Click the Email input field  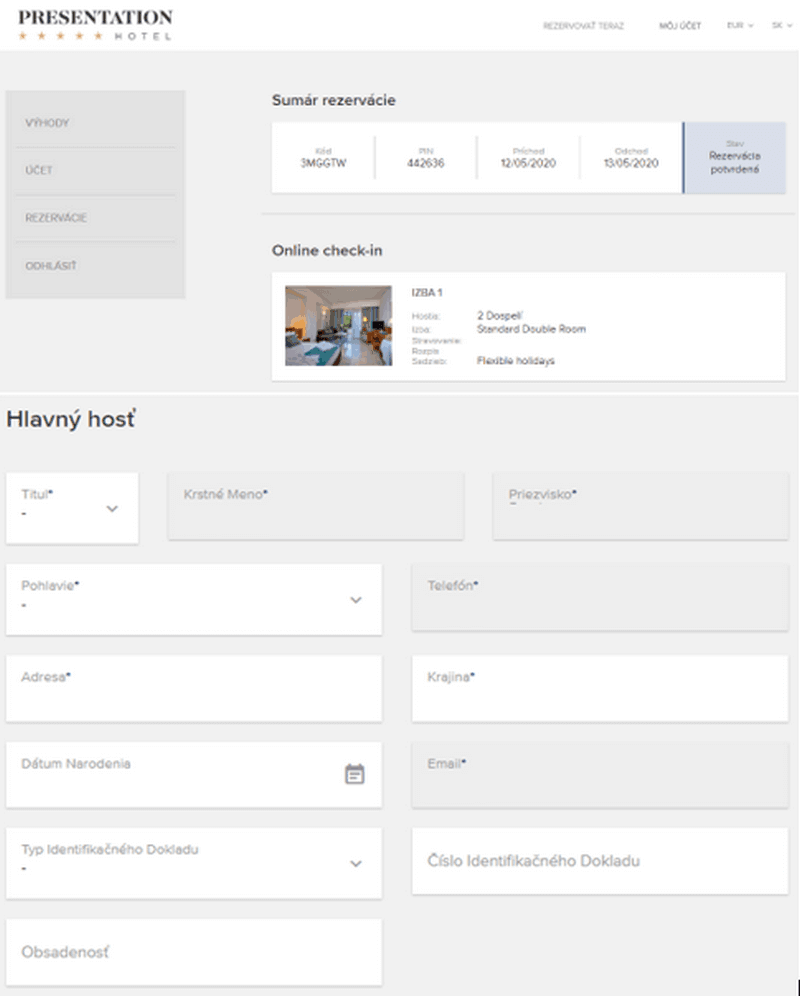(x=600, y=775)
